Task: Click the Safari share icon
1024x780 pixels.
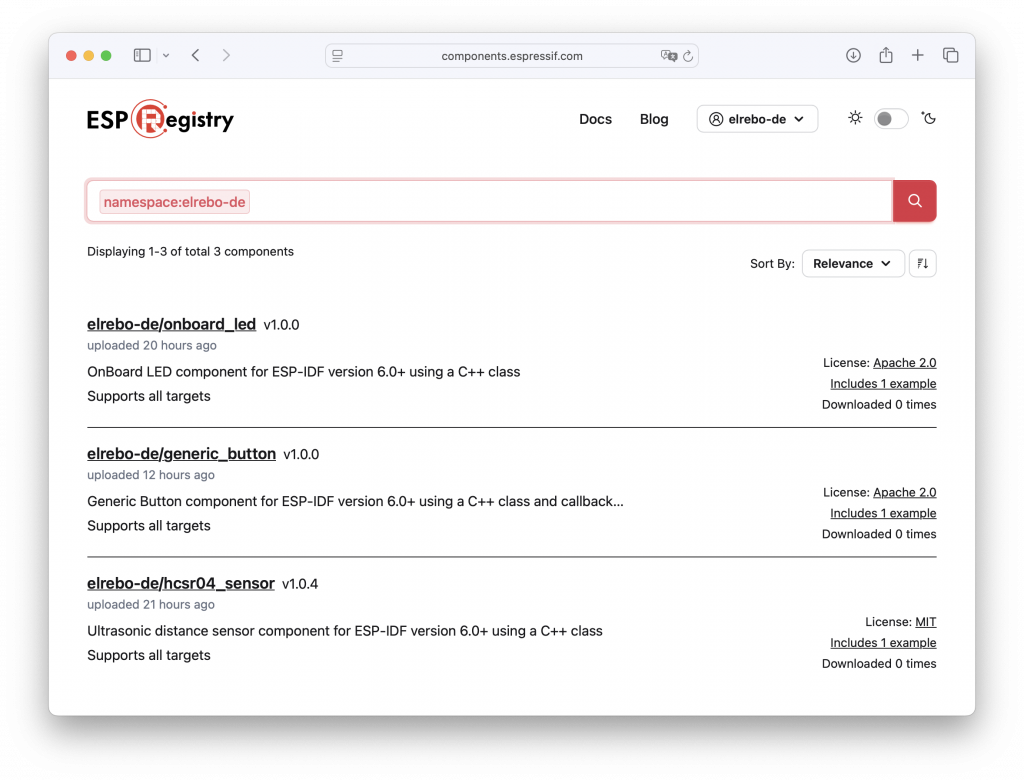Action: (x=886, y=56)
